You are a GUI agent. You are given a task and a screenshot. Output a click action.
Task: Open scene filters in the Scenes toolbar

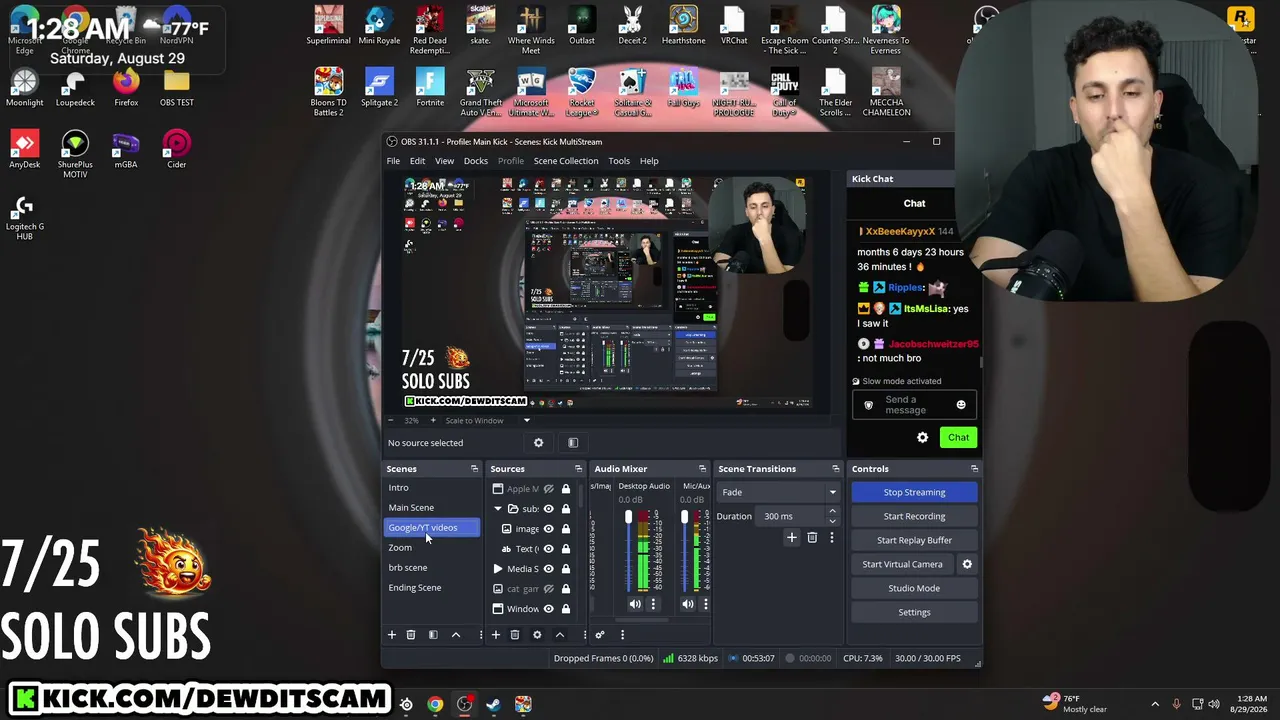click(x=433, y=635)
